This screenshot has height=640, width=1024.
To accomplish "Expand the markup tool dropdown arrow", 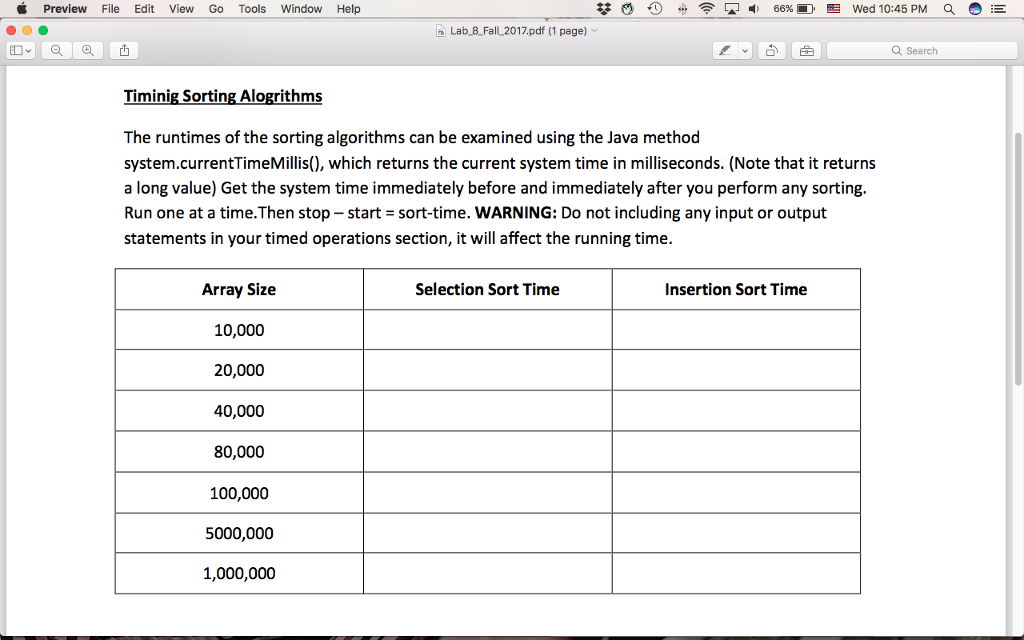I will point(744,49).
